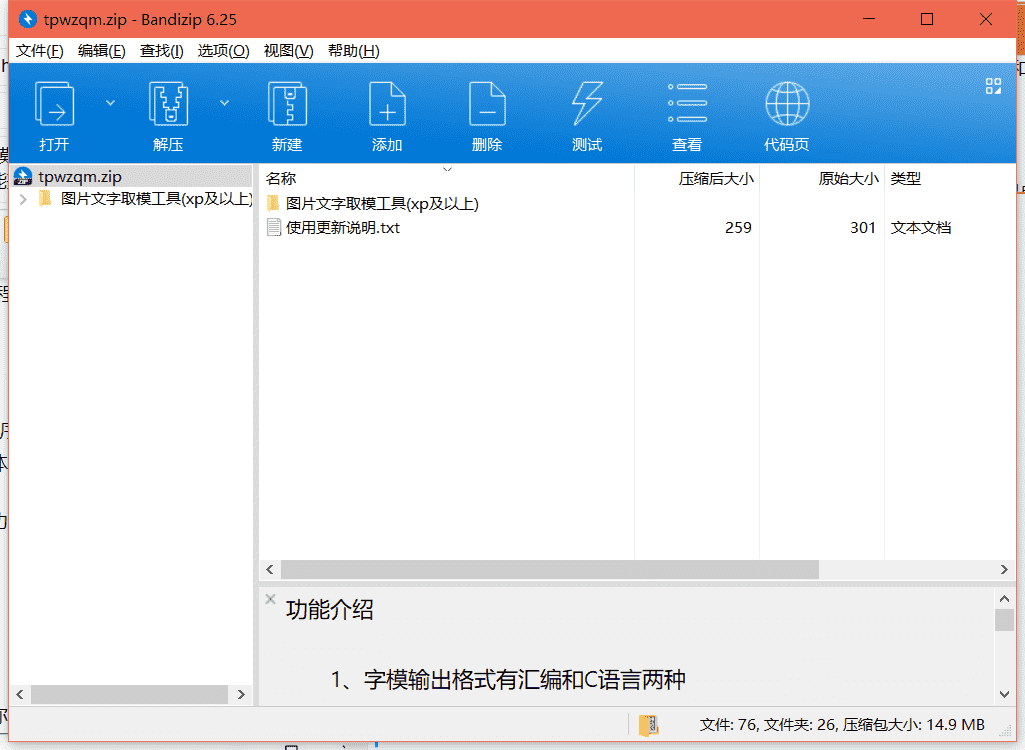Screen dimensions: 1025x750
Task: Click the View (查看) list icon
Action: tap(687, 103)
